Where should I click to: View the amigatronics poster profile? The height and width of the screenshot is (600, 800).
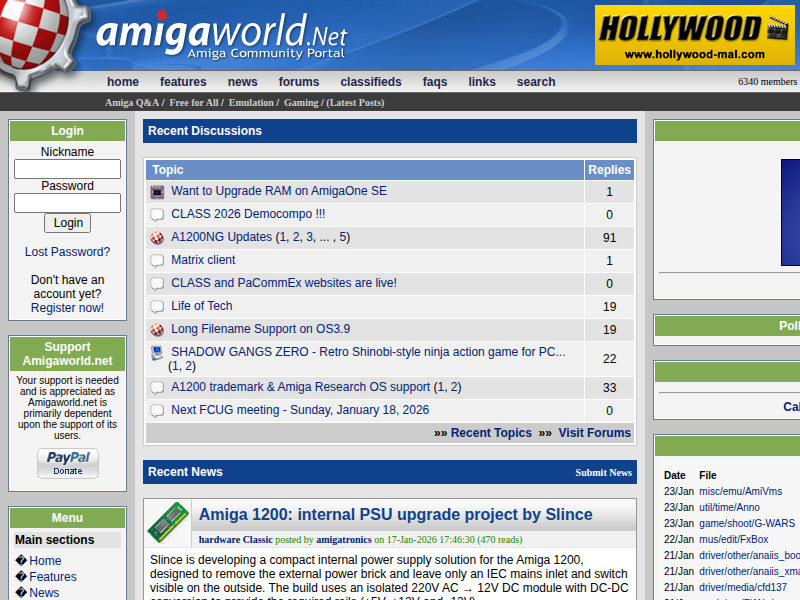344,540
